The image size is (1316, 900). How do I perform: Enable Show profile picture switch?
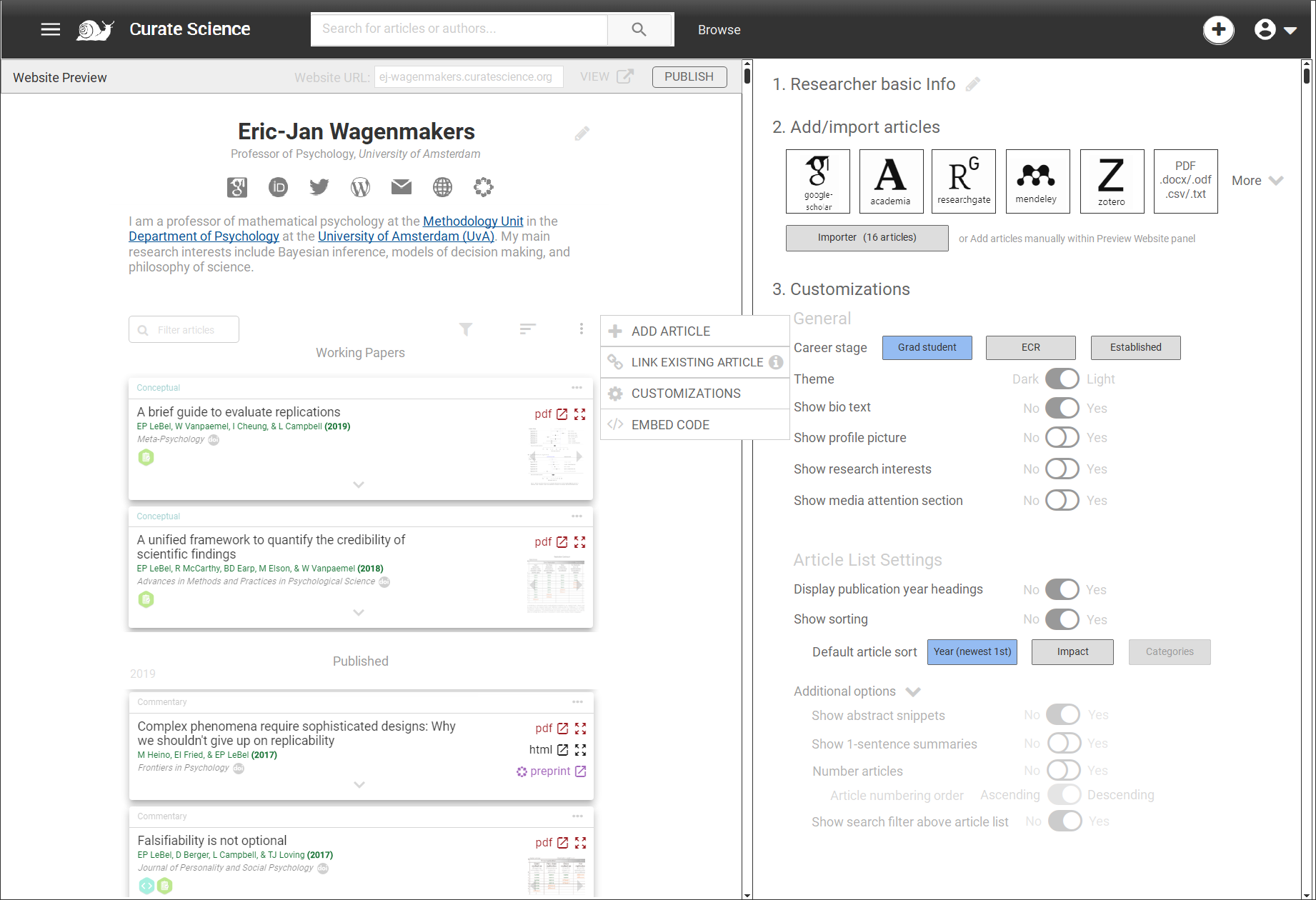click(1062, 437)
